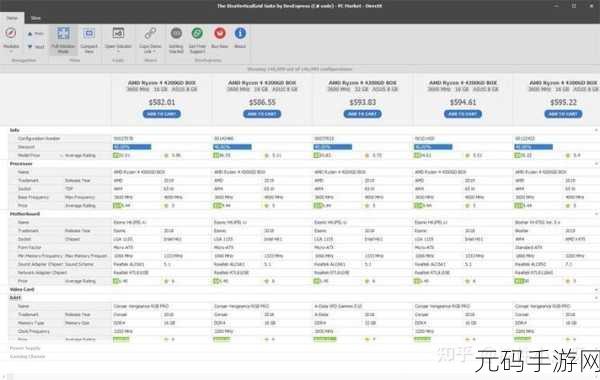Click the $594.61 price text
600x380 pixels.
pos(463,102)
